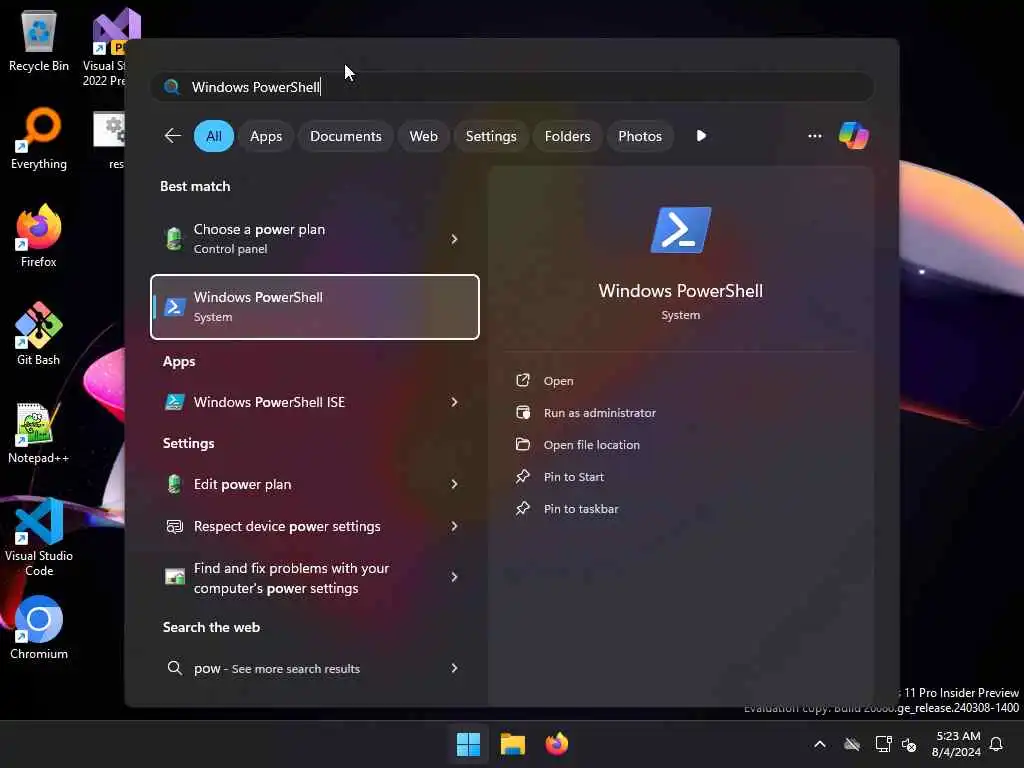Open the clock and date in taskbar
This screenshot has width=1024, height=768.
957,744
